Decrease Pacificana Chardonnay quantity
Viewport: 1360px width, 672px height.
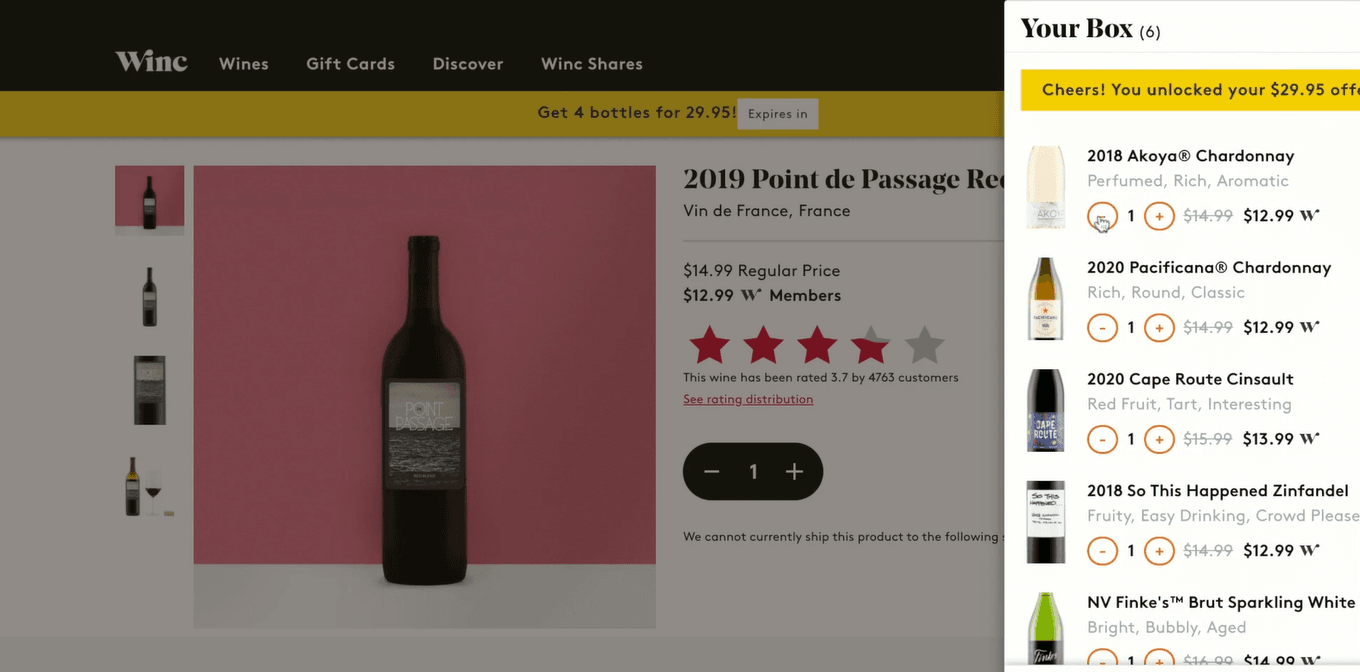point(1102,328)
